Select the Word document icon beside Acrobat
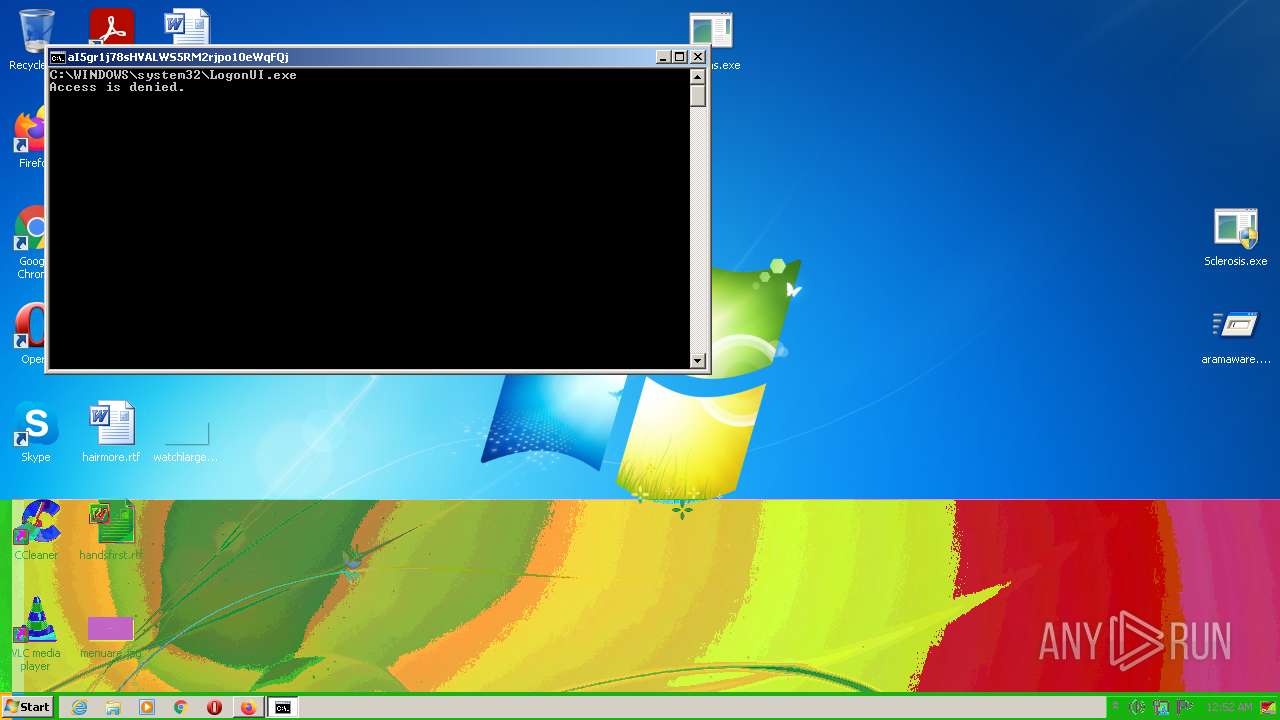The height and width of the screenshot is (720, 1280). click(x=186, y=27)
